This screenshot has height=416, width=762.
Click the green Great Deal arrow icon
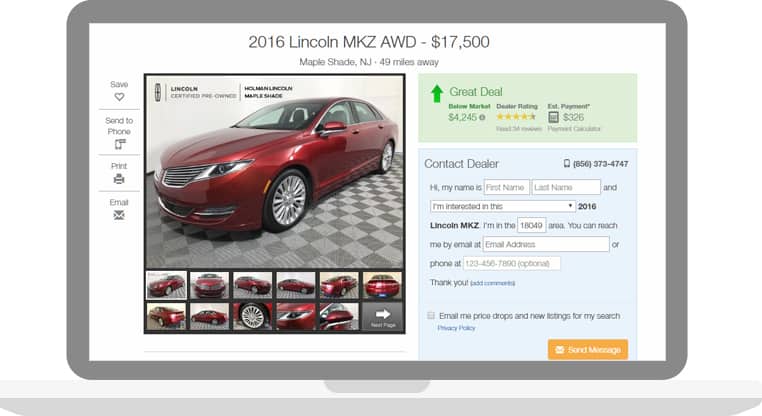[437, 93]
